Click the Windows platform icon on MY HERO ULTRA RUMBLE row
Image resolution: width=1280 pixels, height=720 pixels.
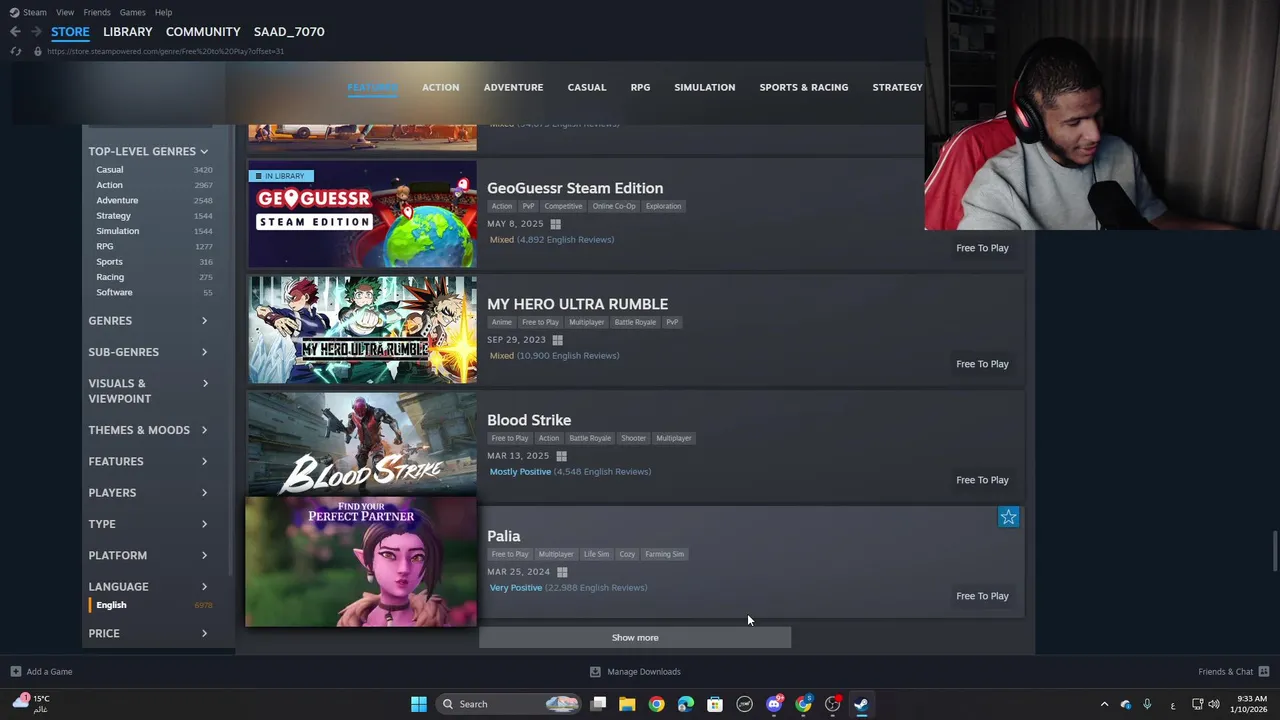click(557, 340)
